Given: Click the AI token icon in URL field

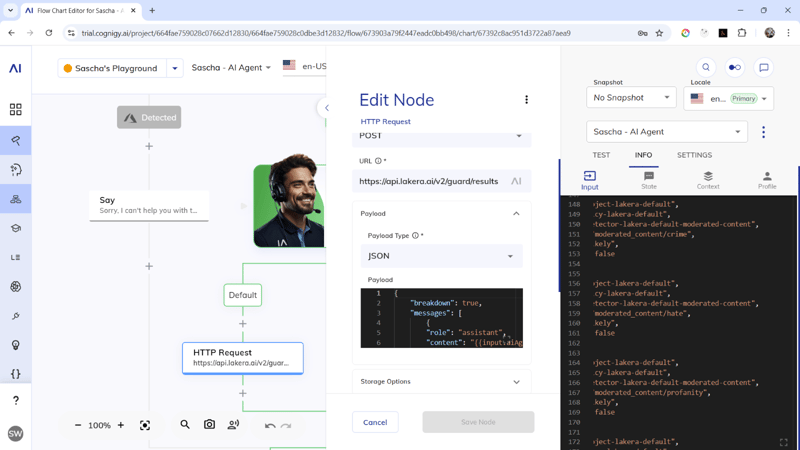Looking at the screenshot, I should pyautogui.click(x=516, y=182).
